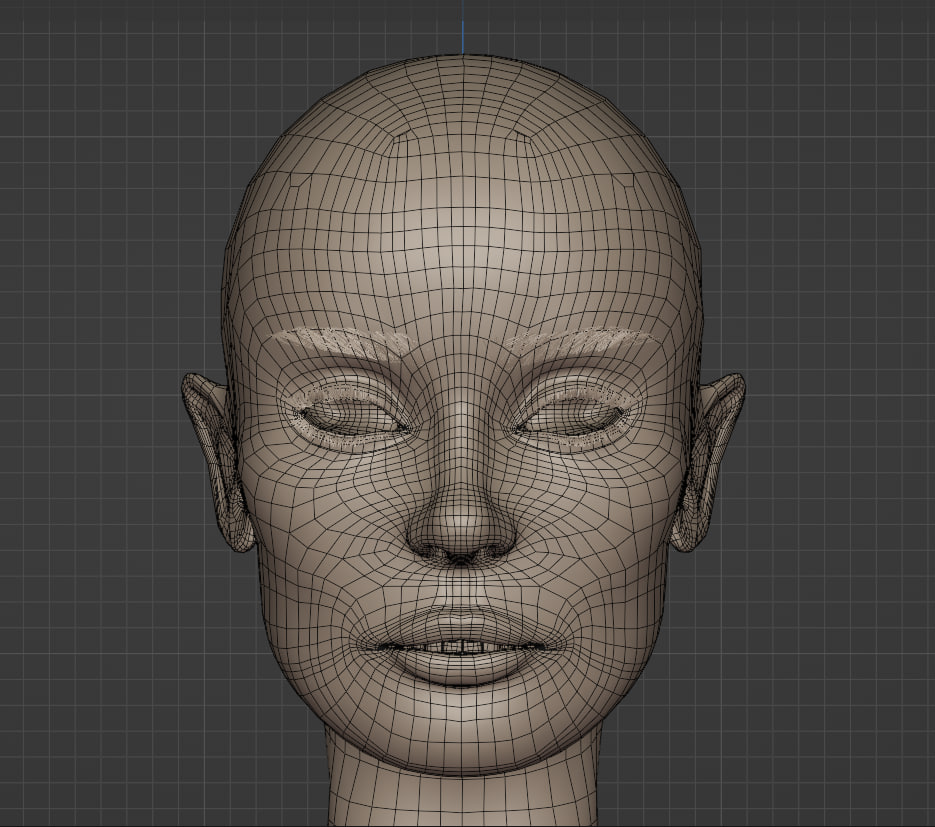Click the visible teeth inside the mouth

[x=461, y=647]
